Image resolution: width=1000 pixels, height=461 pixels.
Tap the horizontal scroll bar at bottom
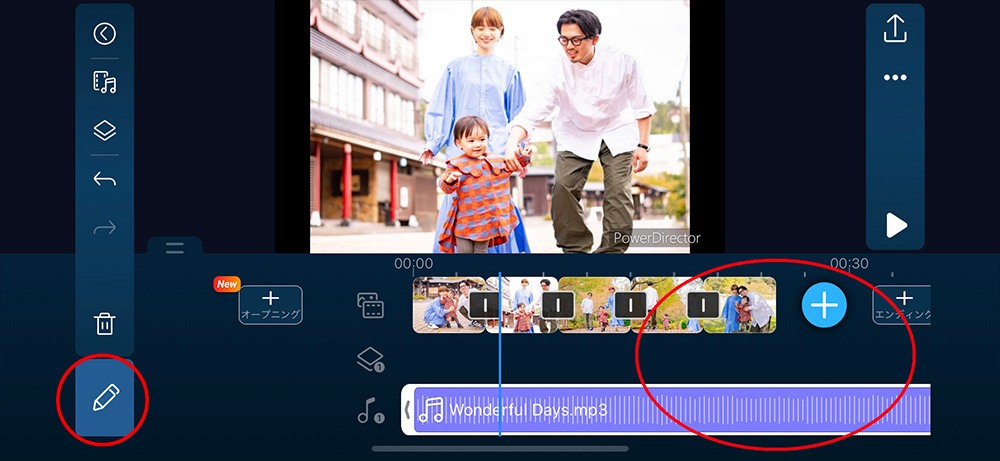[500, 448]
